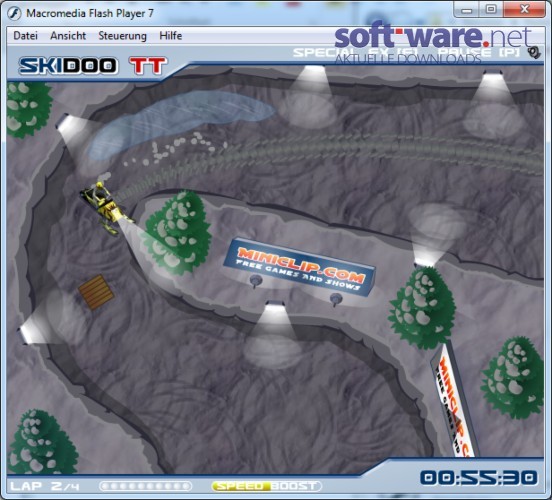Click the race timer 00:55:30
The image size is (552, 500).
[479, 478]
